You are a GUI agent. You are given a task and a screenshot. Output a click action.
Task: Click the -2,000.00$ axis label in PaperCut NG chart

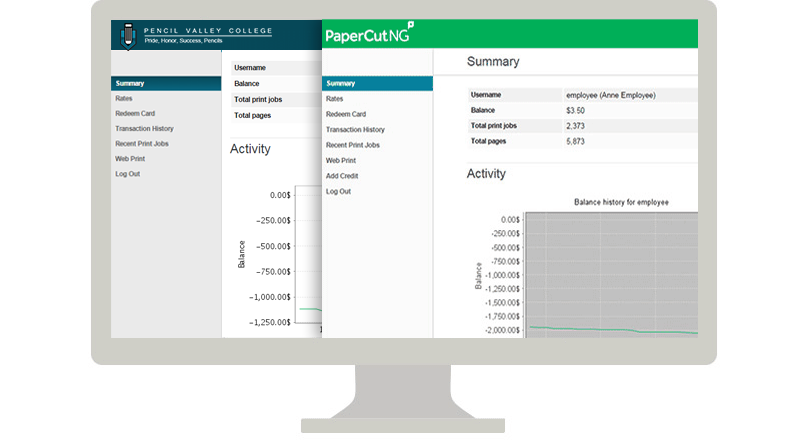point(502,330)
